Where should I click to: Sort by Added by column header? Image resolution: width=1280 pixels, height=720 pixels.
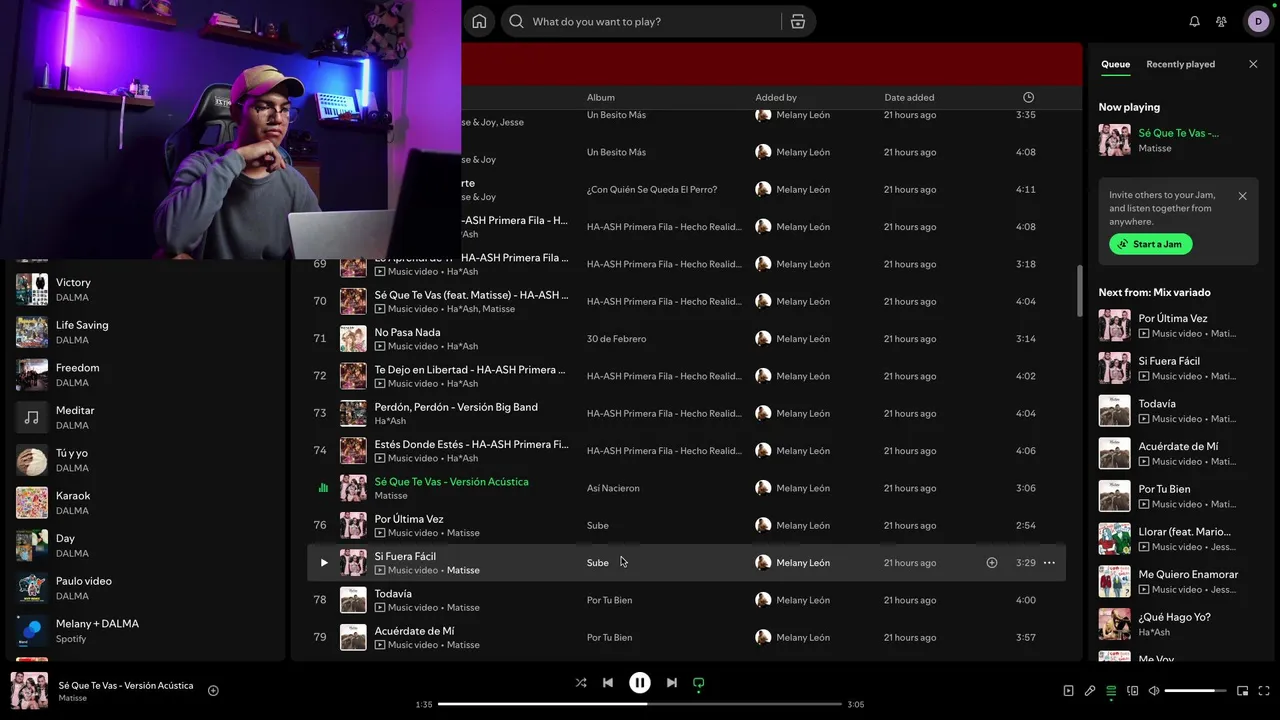point(776,97)
